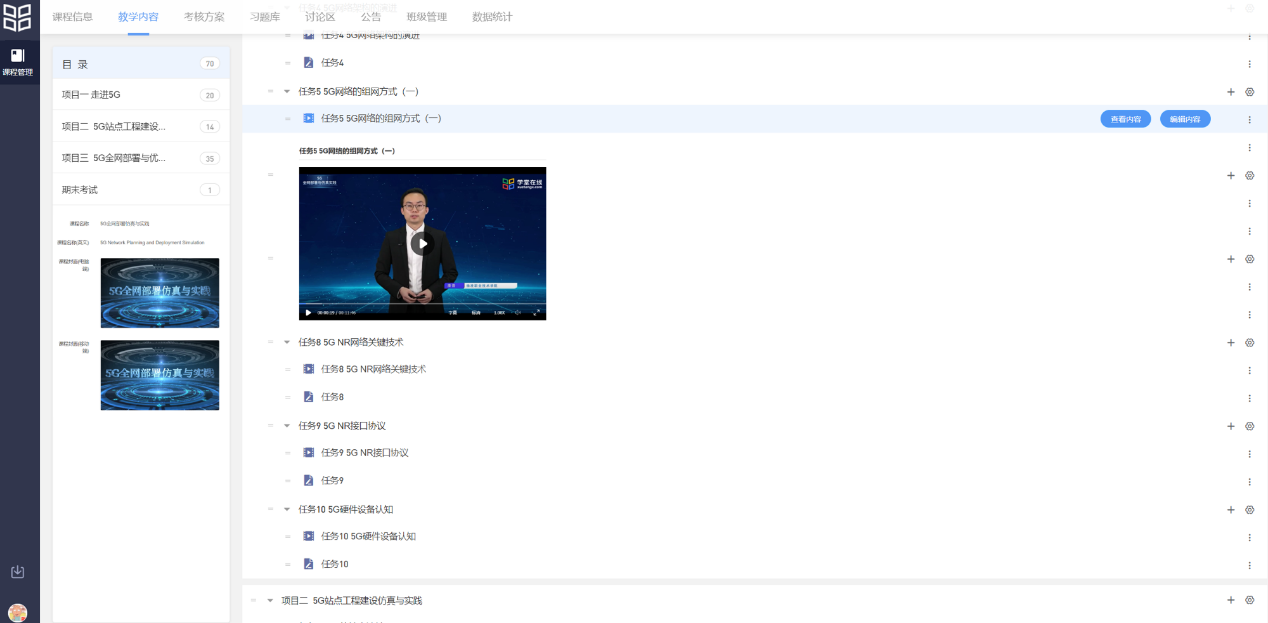Click the user avatar at bottom left

coord(17,612)
